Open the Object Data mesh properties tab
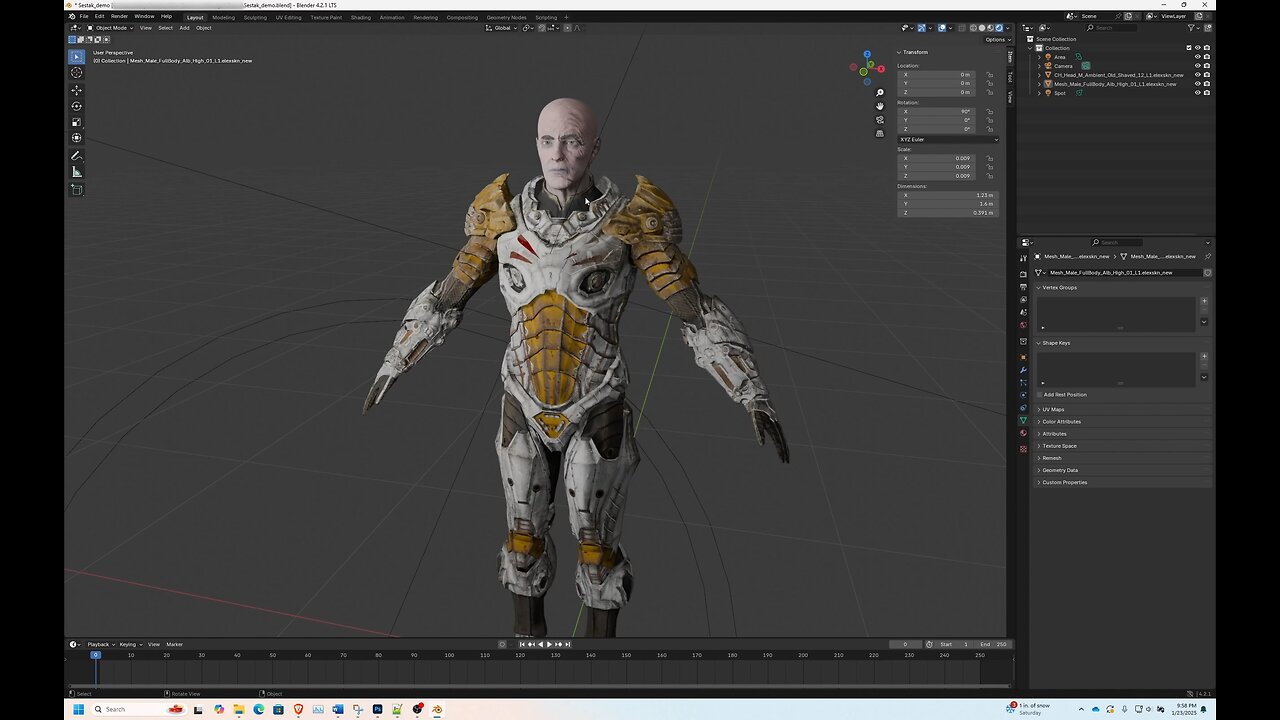1280x720 pixels. click(x=1023, y=421)
